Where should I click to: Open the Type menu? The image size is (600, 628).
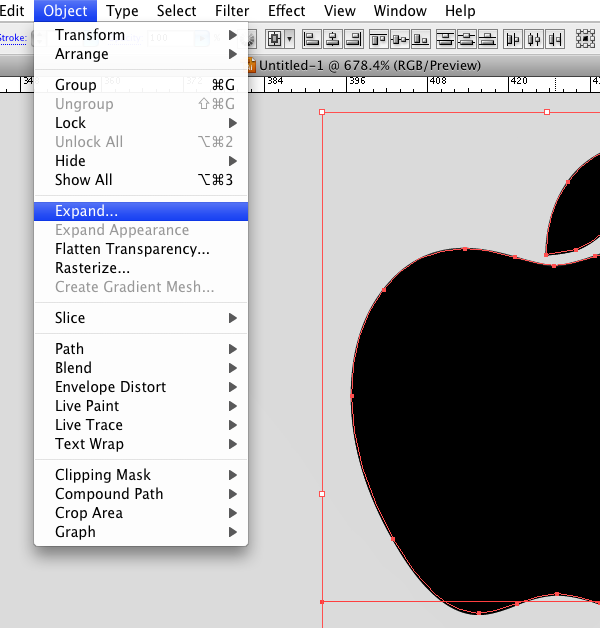(x=122, y=11)
